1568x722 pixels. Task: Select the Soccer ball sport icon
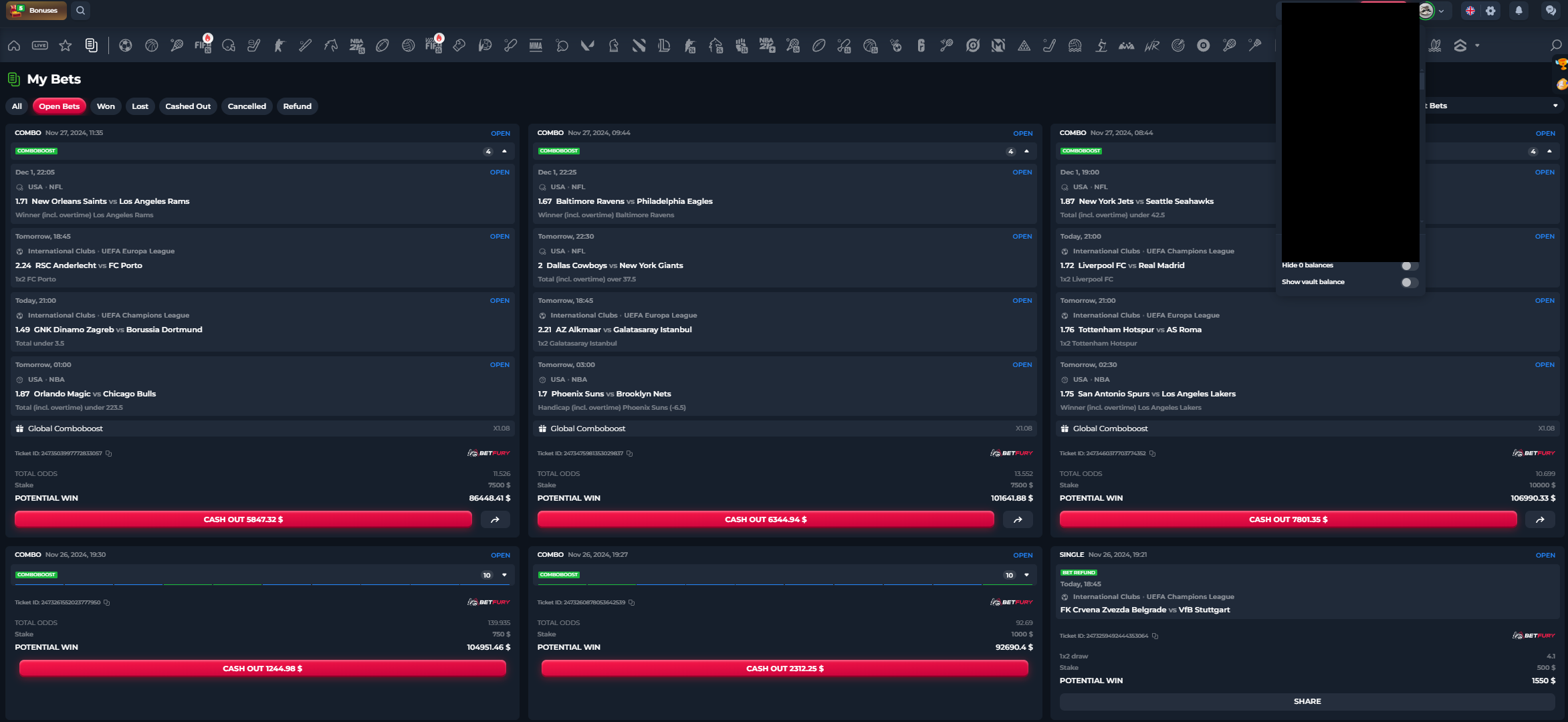pyautogui.click(x=126, y=45)
